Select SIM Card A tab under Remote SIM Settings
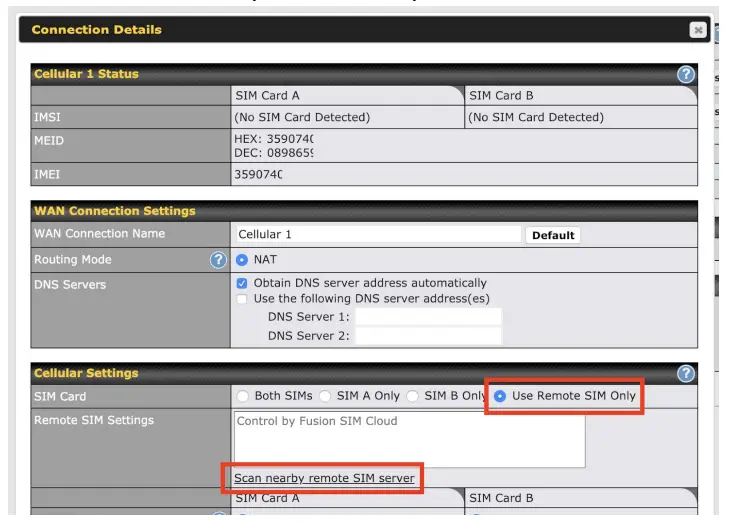This screenshot has height=523, width=733. [x=347, y=498]
